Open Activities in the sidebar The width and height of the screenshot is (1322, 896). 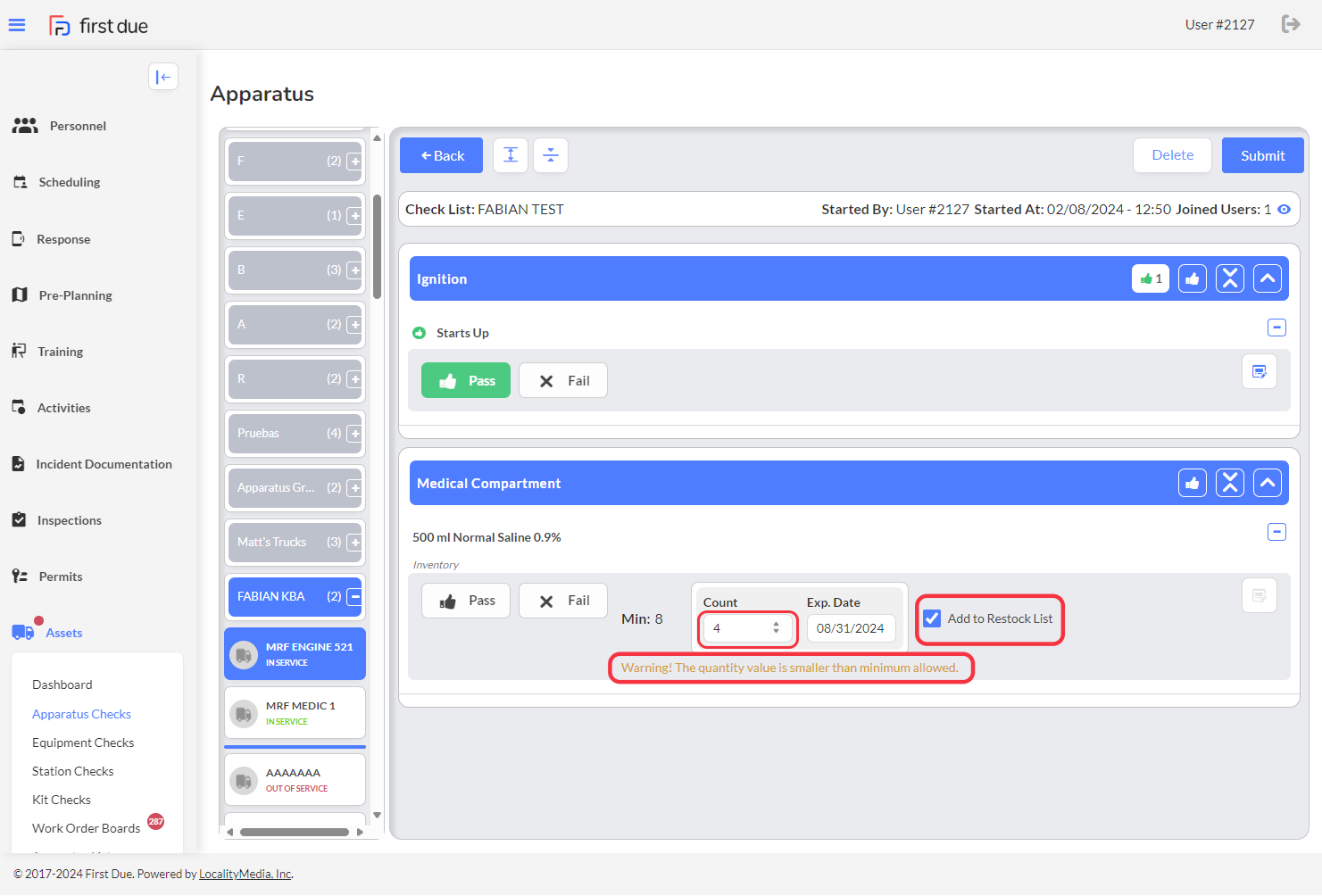coord(51,408)
